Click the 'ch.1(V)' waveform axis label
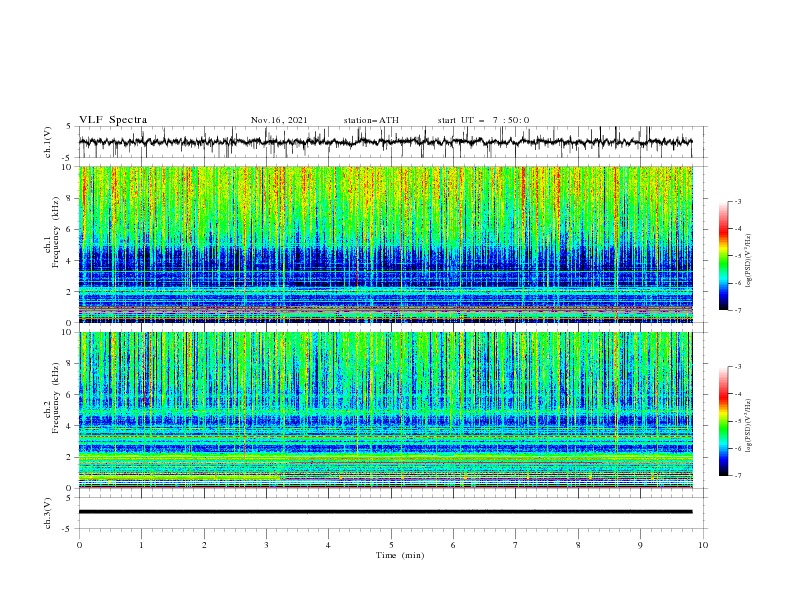 (x=48, y=142)
